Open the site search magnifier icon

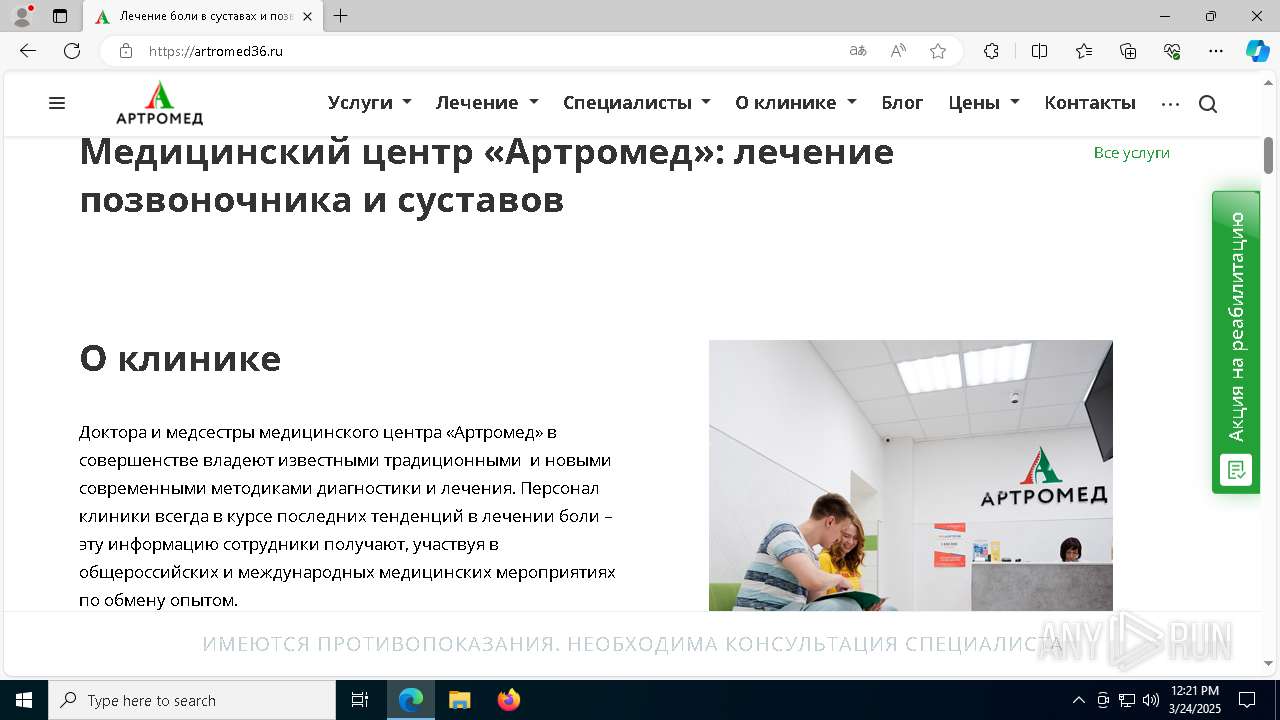(x=1208, y=104)
